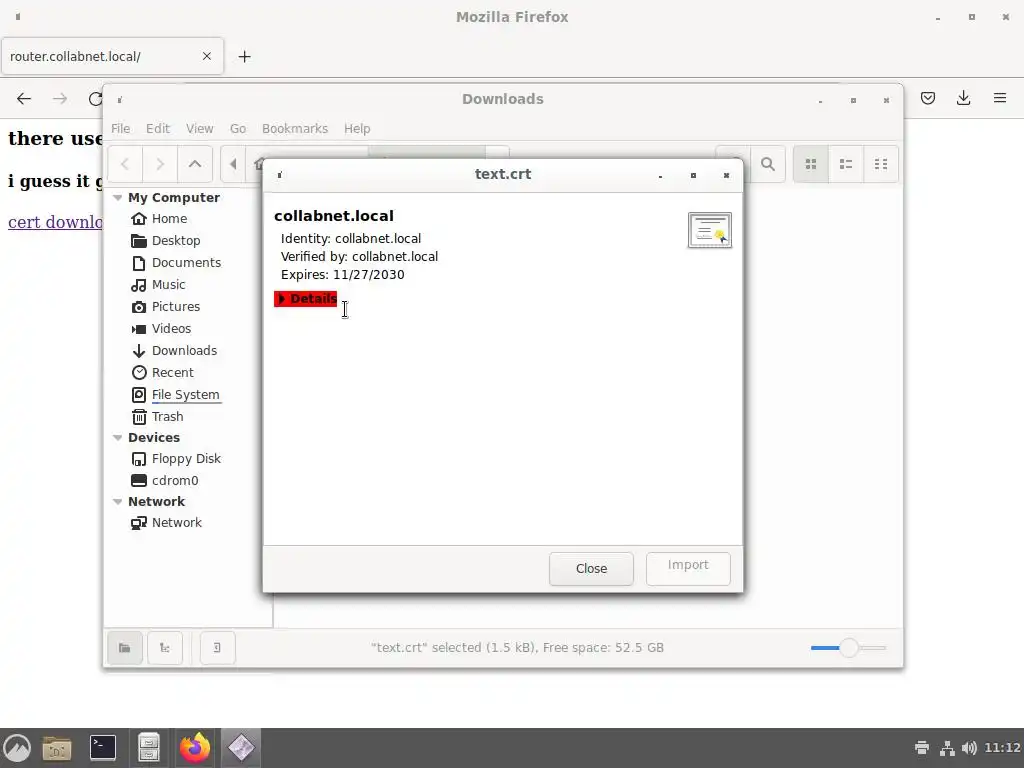Click the network icon in the system tray

[x=947, y=748]
